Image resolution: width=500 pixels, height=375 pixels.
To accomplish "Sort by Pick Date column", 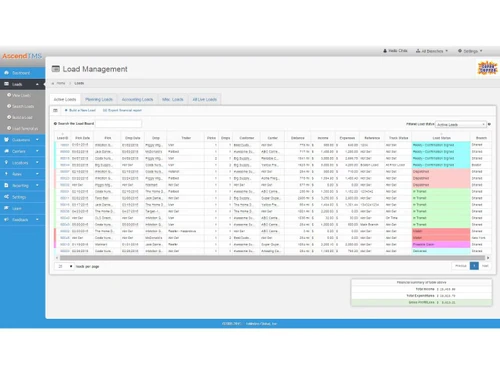I will [82, 138].
